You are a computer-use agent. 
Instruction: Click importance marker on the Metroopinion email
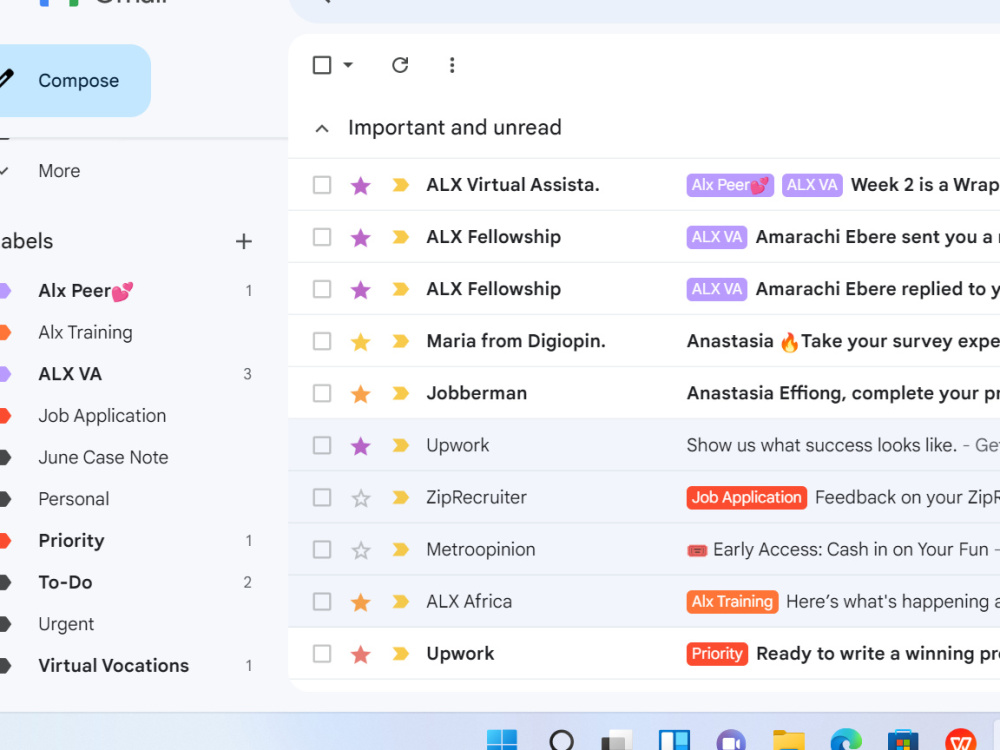[x=401, y=550]
